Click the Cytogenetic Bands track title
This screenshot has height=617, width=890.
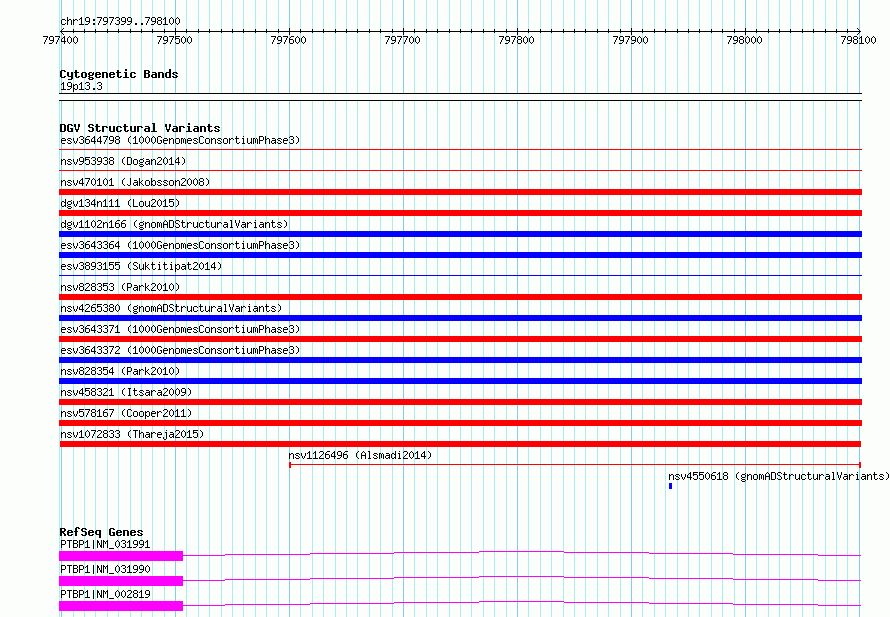click(x=119, y=74)
